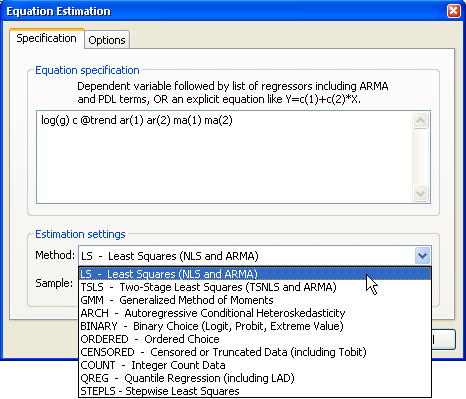Screen dimensions: 466x399
Task: Collapse the Method dropdown using its arrow
Action: coord(422,256)
